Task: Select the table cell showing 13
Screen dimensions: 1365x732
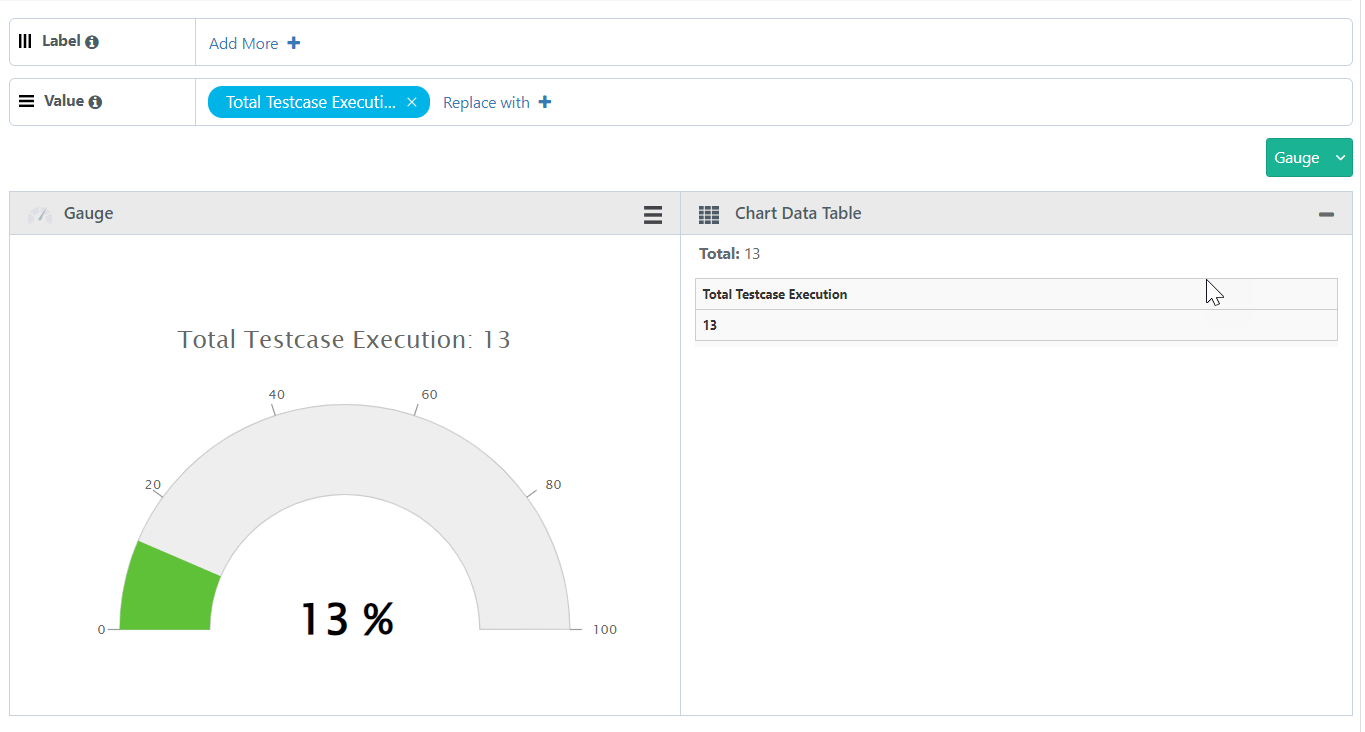Action: pyautogui.click(x=710, y=325)
